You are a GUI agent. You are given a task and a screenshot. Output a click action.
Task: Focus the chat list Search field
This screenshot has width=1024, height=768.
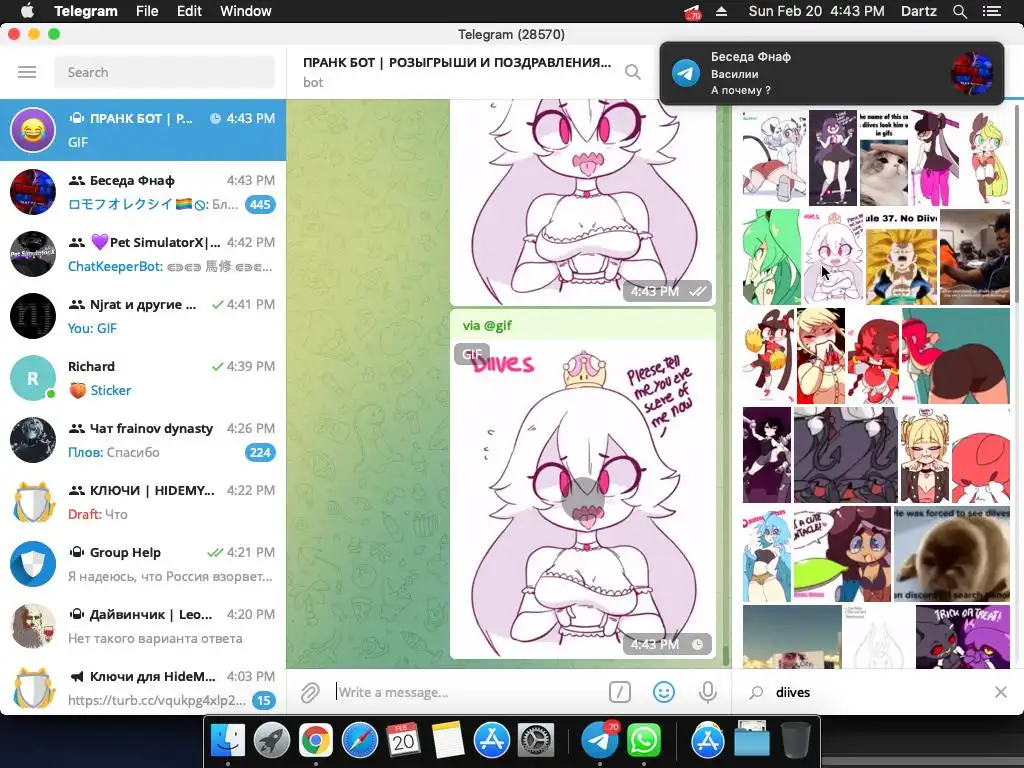[165, 72]
